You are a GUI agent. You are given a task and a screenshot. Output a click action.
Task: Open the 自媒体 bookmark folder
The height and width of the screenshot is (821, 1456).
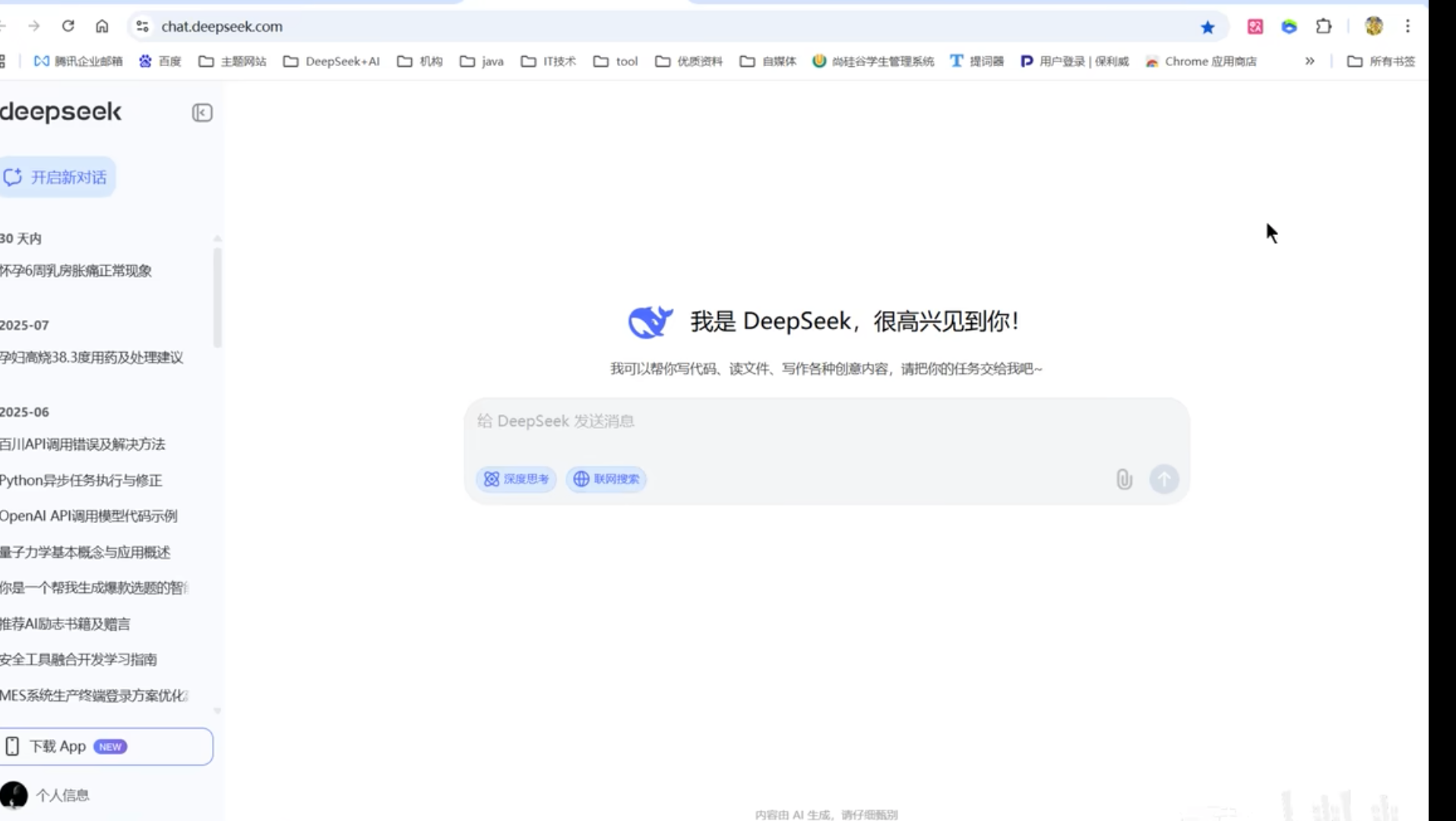click(x=768, y=62)
